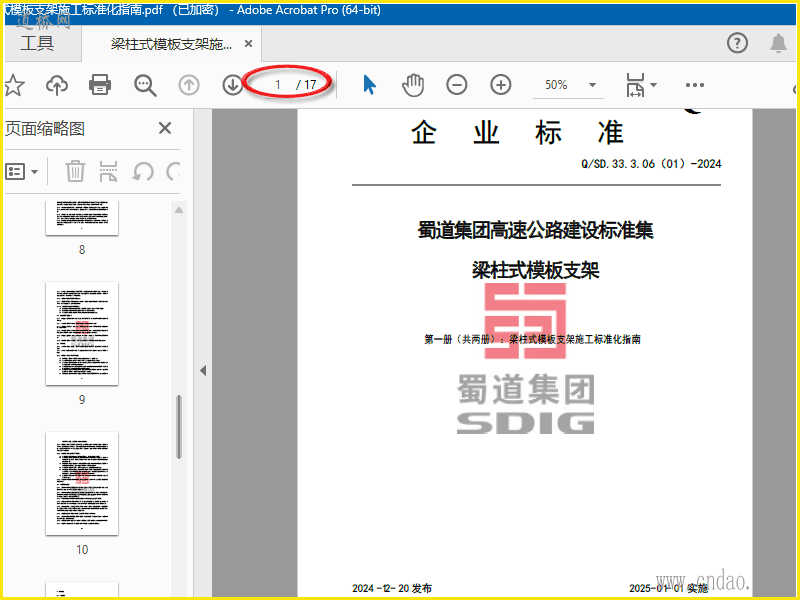Print the document with the printer icon
800x600 pixels.
pyautogui.click(x=100, y=85)
